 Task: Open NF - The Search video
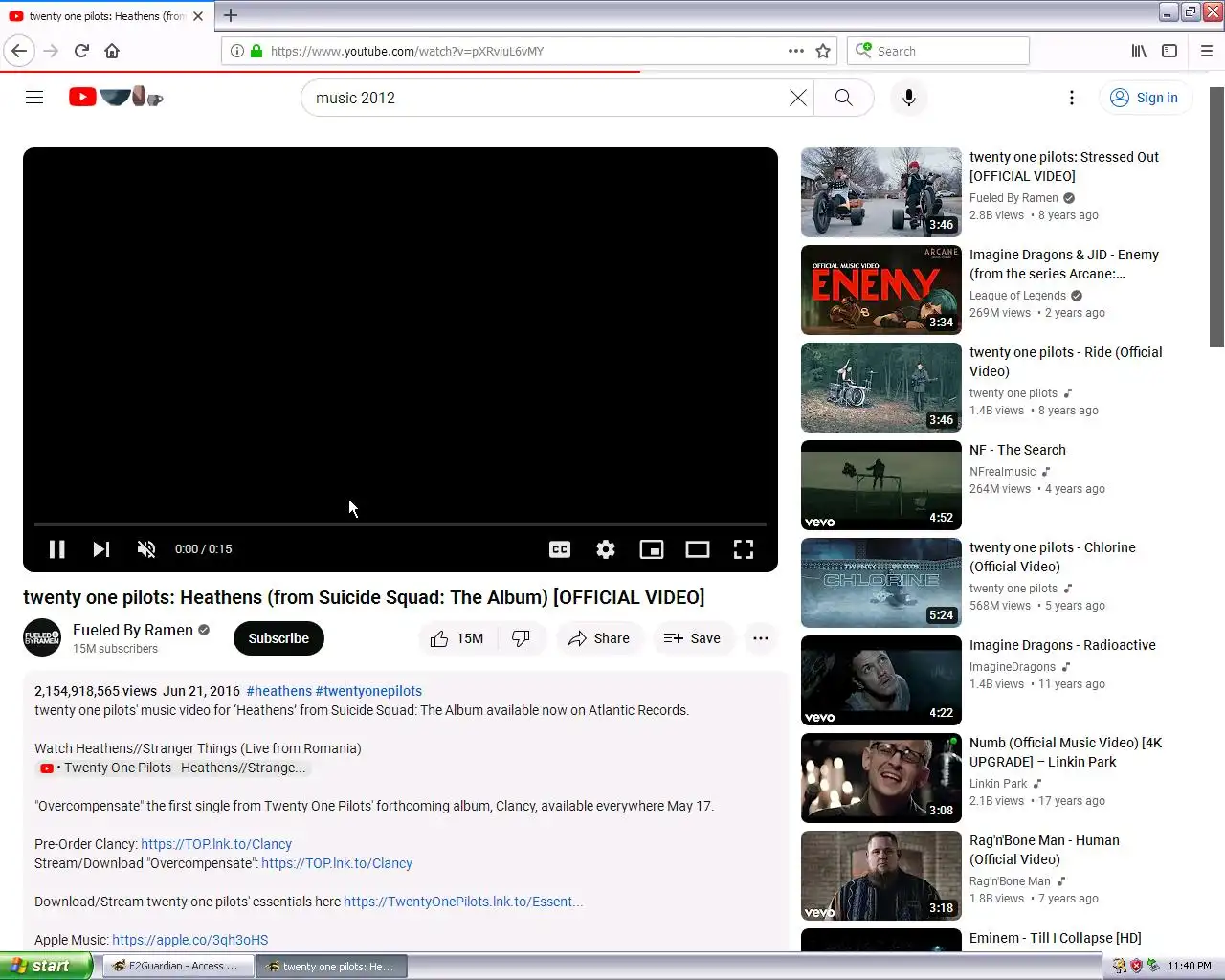[1017, 450]
